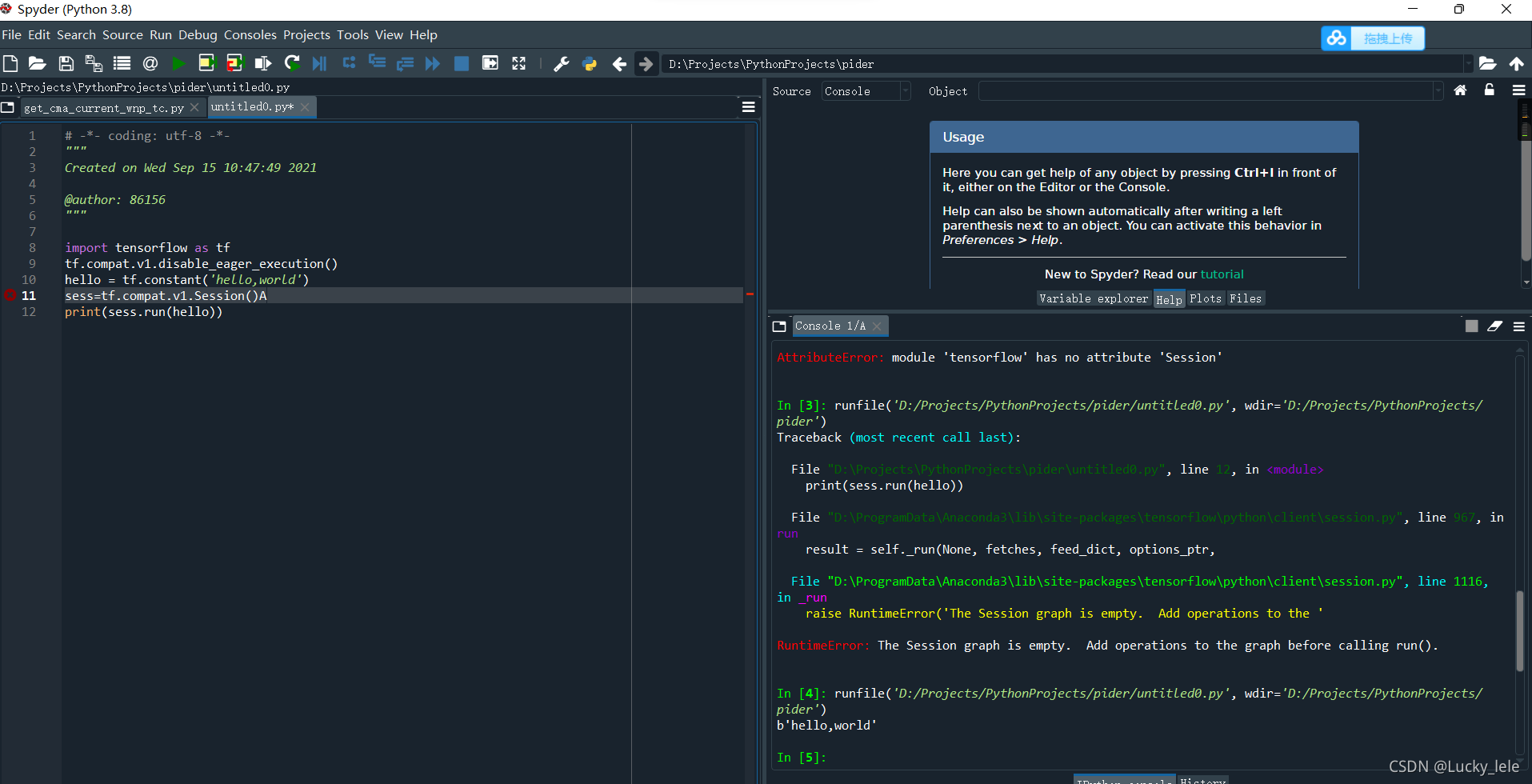Image resolution: width=1532 pixels, height=784 pixels.
Task: Open the Debug menu
Action: pos(198,34)
